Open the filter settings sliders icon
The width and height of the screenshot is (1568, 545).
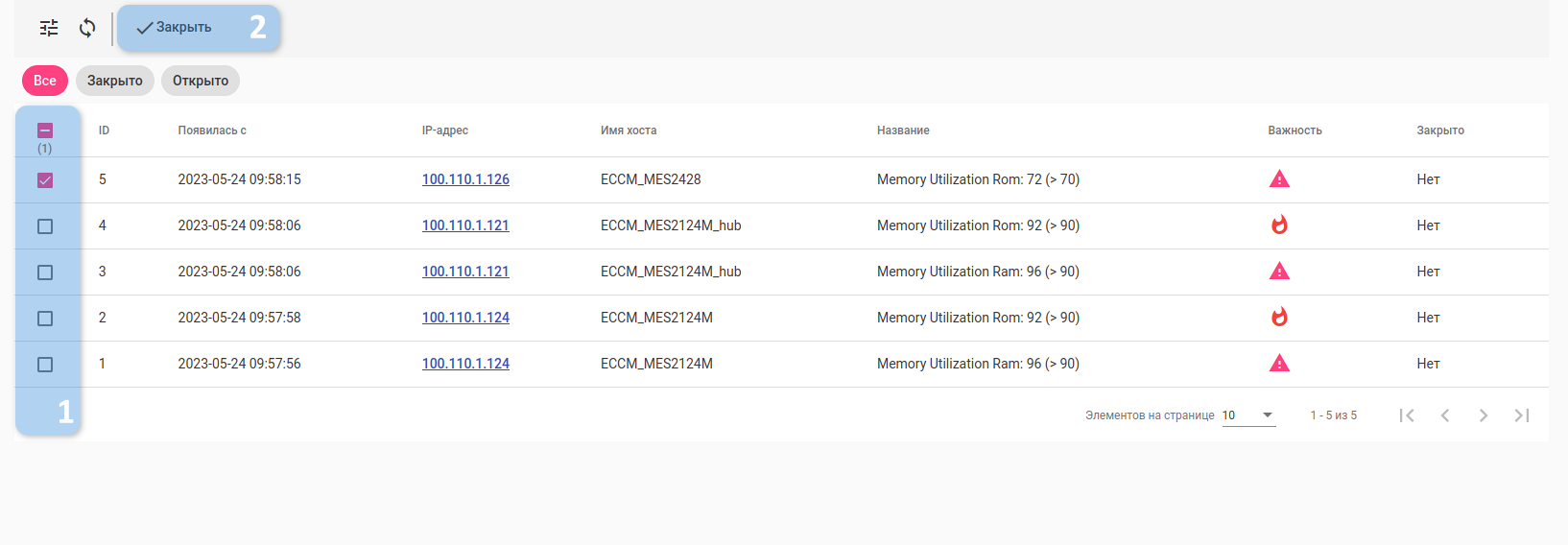tap(49, 28)
